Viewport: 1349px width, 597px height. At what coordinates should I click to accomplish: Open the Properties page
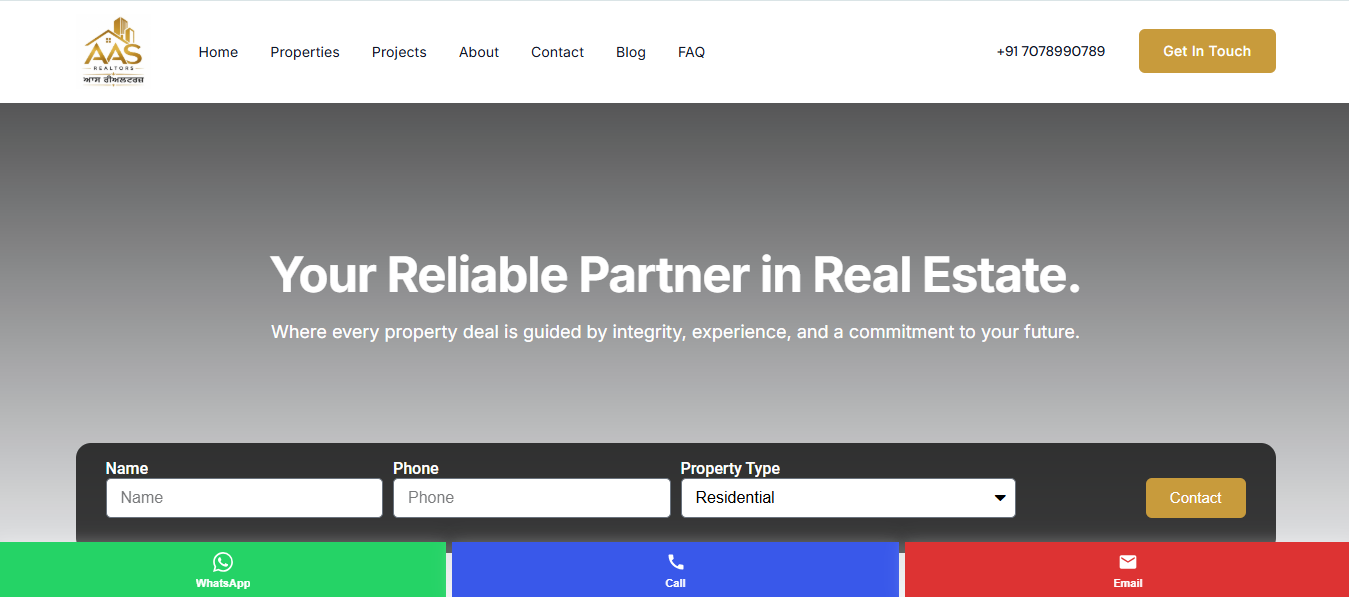[305, 52]
